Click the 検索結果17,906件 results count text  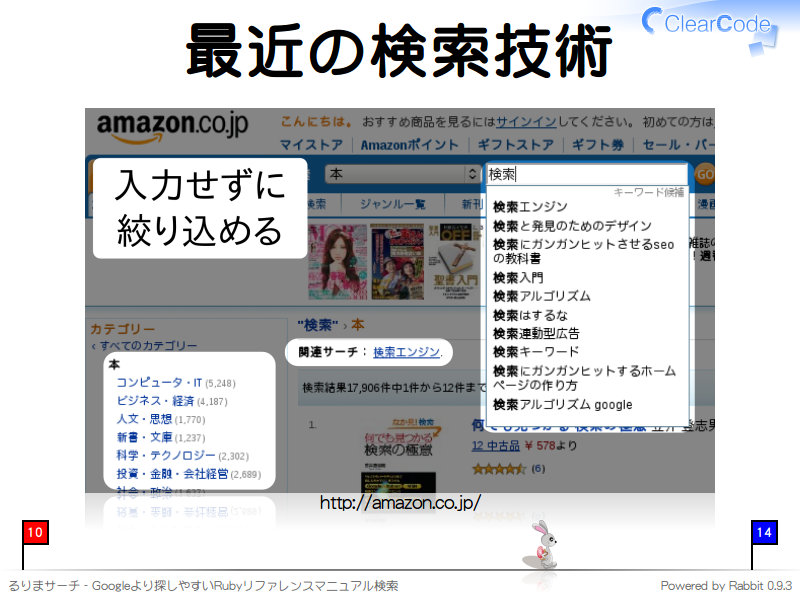tap(394, 388)
